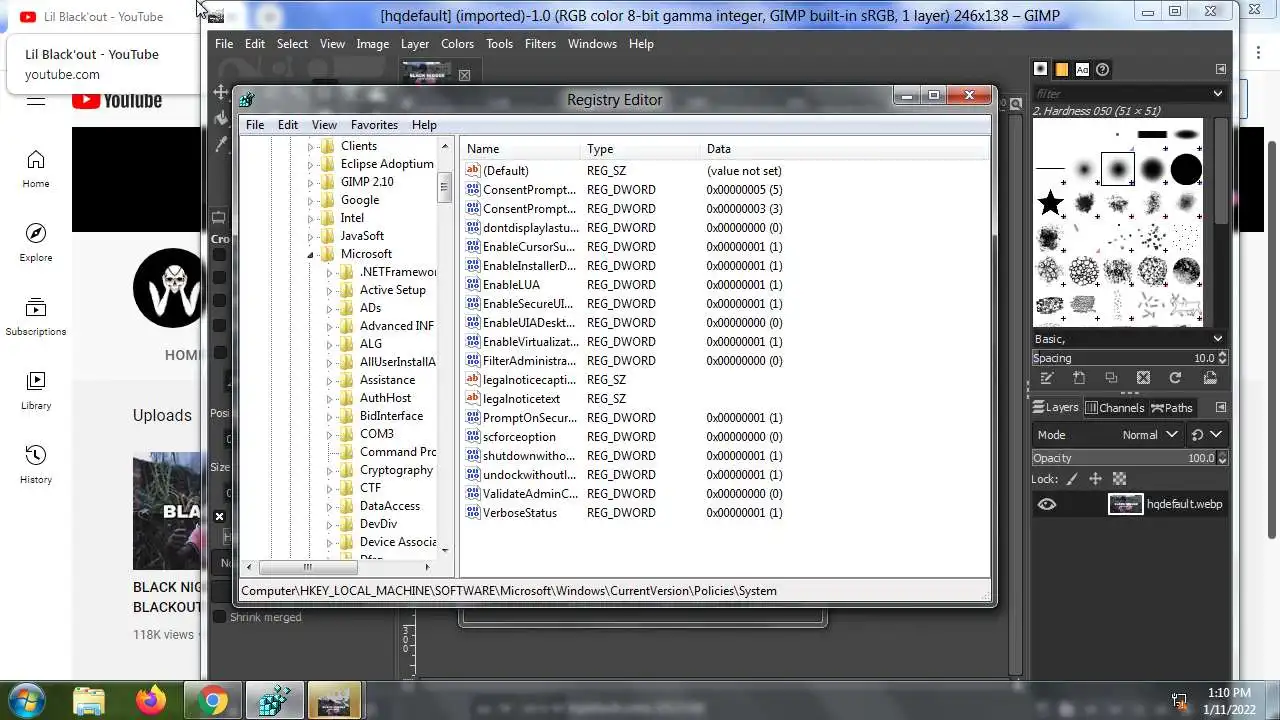Create a new brush icon
1280x720 pixels.
coord(1079,378)
